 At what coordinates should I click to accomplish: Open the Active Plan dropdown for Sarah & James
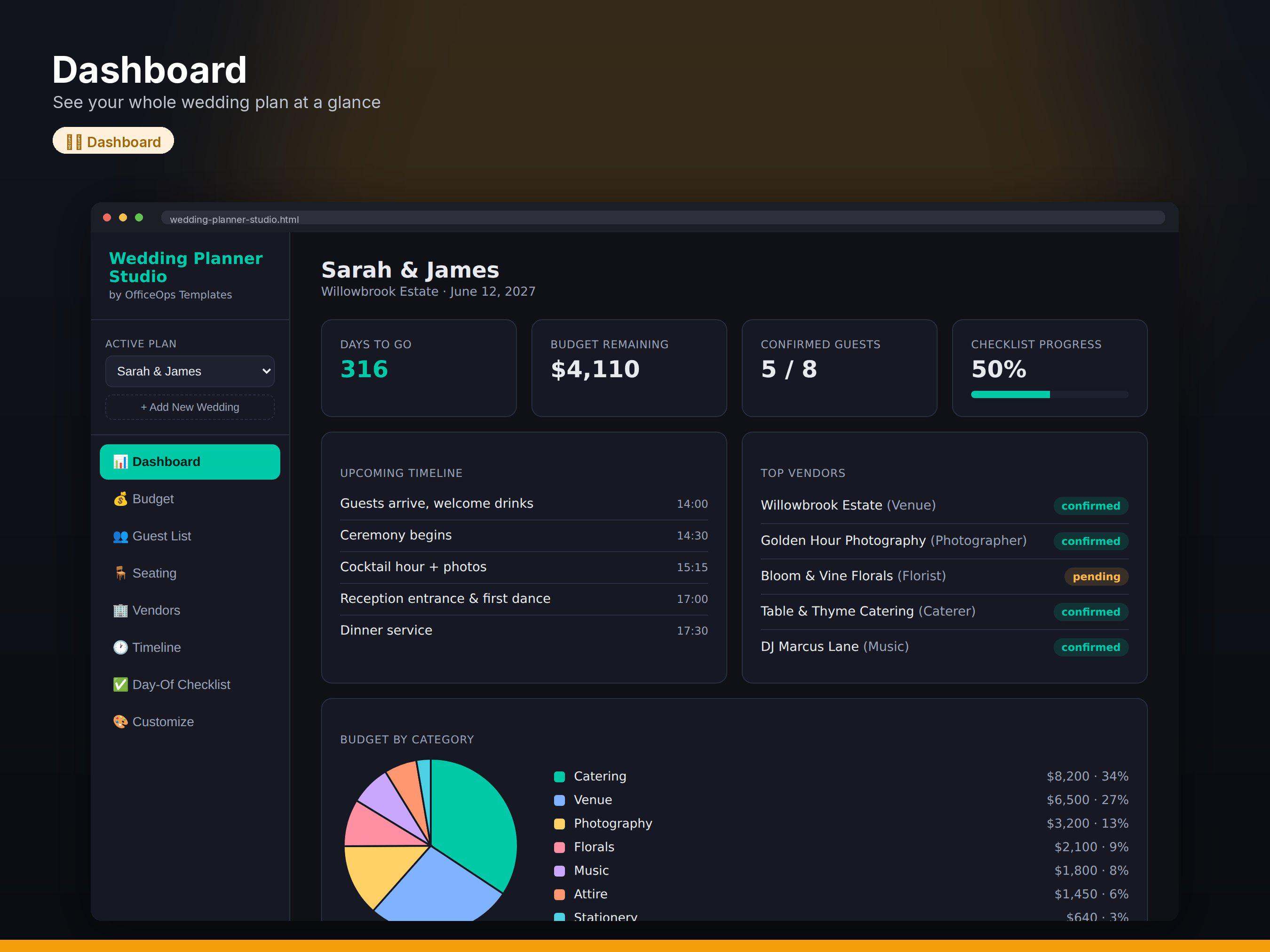coord(190,371)
